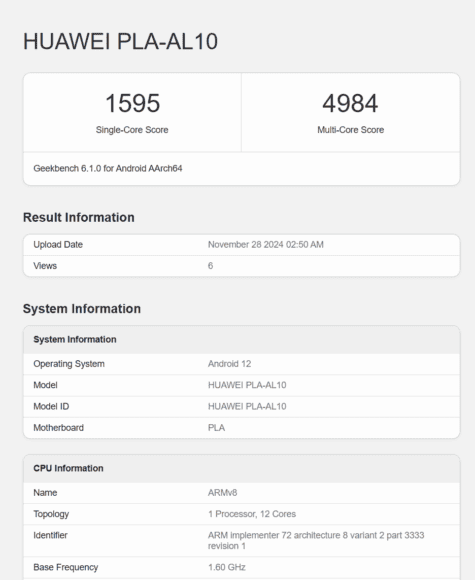Click the Identifier label
The height and width of the screenshot is (580, 475).
click(x=50, y=535)
